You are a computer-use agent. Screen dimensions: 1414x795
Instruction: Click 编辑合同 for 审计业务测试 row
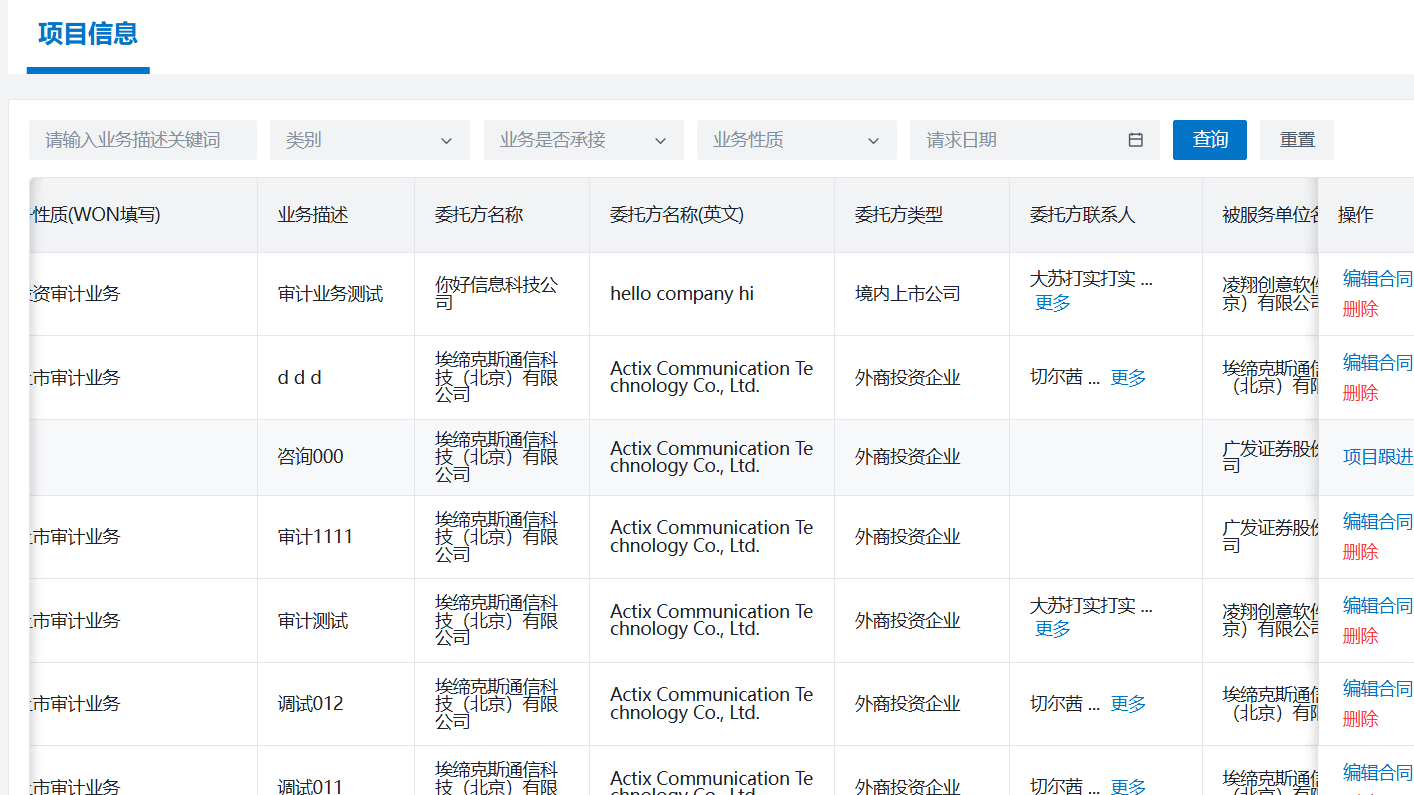click(x=1377, y=279)
